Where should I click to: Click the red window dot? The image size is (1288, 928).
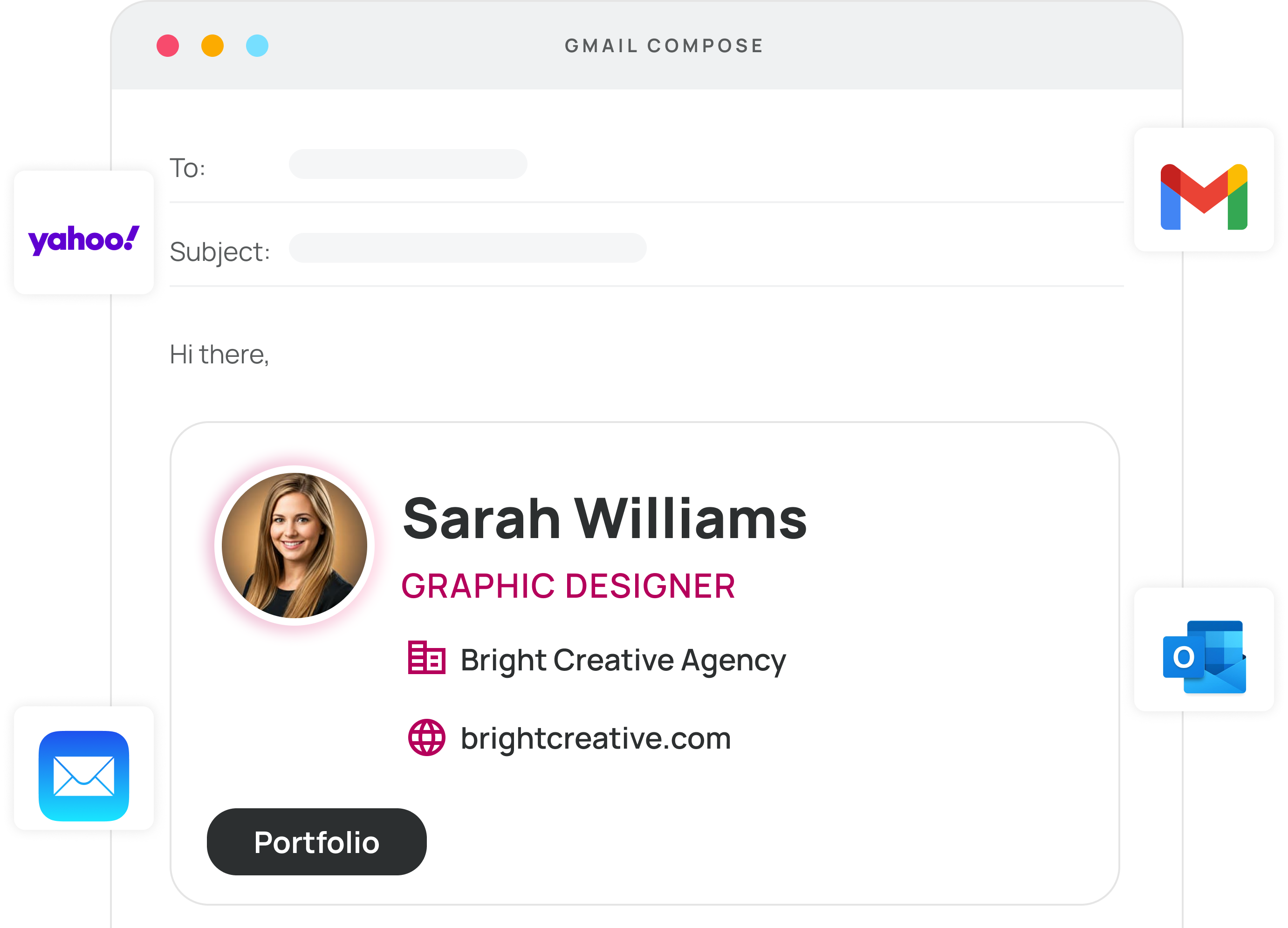point(168,45)
